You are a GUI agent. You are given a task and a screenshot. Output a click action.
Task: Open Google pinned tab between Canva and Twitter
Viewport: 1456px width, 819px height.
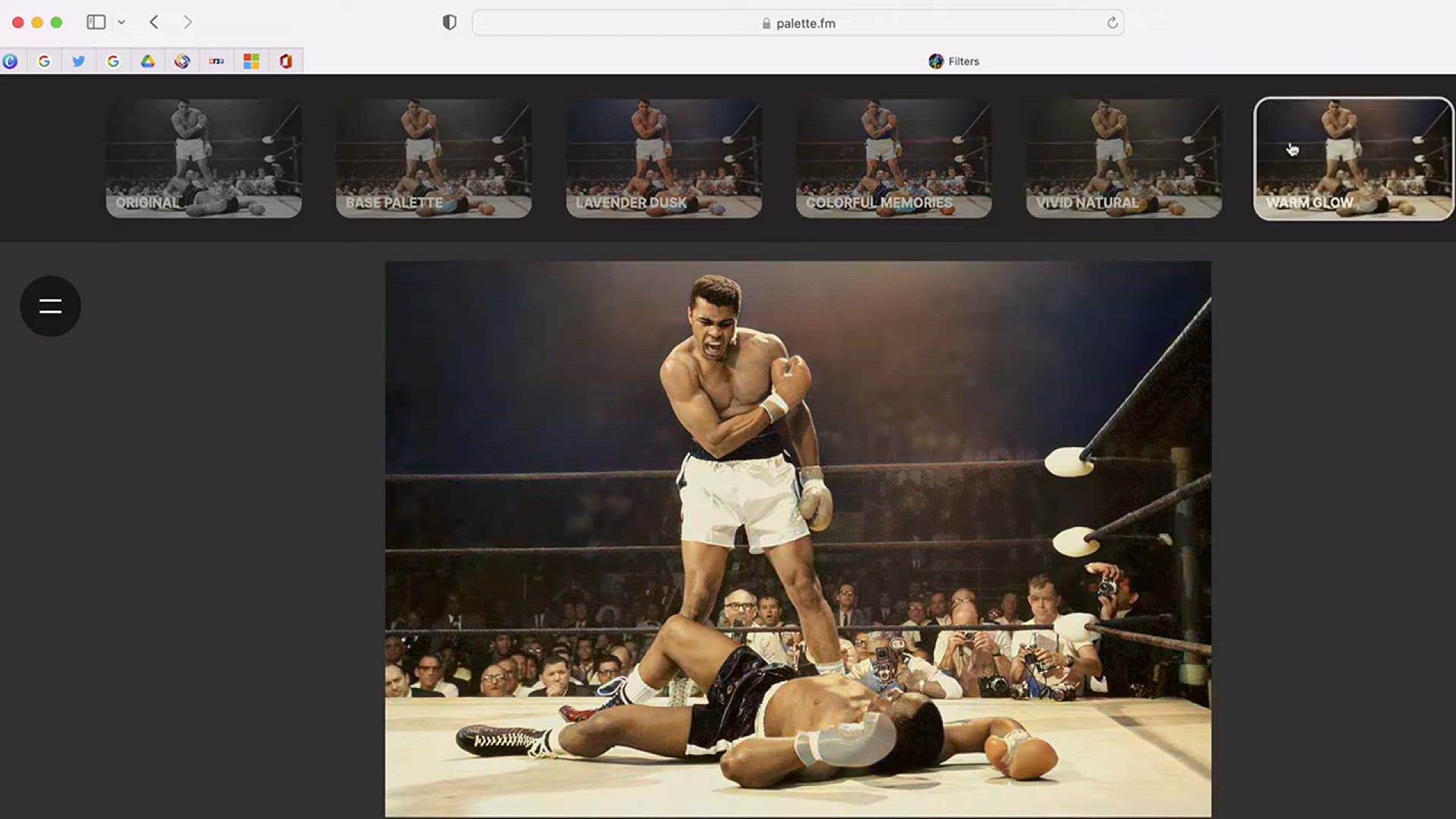tap(44, 61)
